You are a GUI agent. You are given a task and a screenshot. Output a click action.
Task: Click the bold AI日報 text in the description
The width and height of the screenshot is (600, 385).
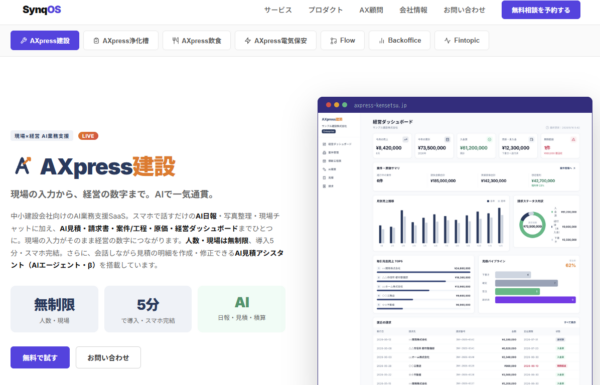click(x=206, y=216)
